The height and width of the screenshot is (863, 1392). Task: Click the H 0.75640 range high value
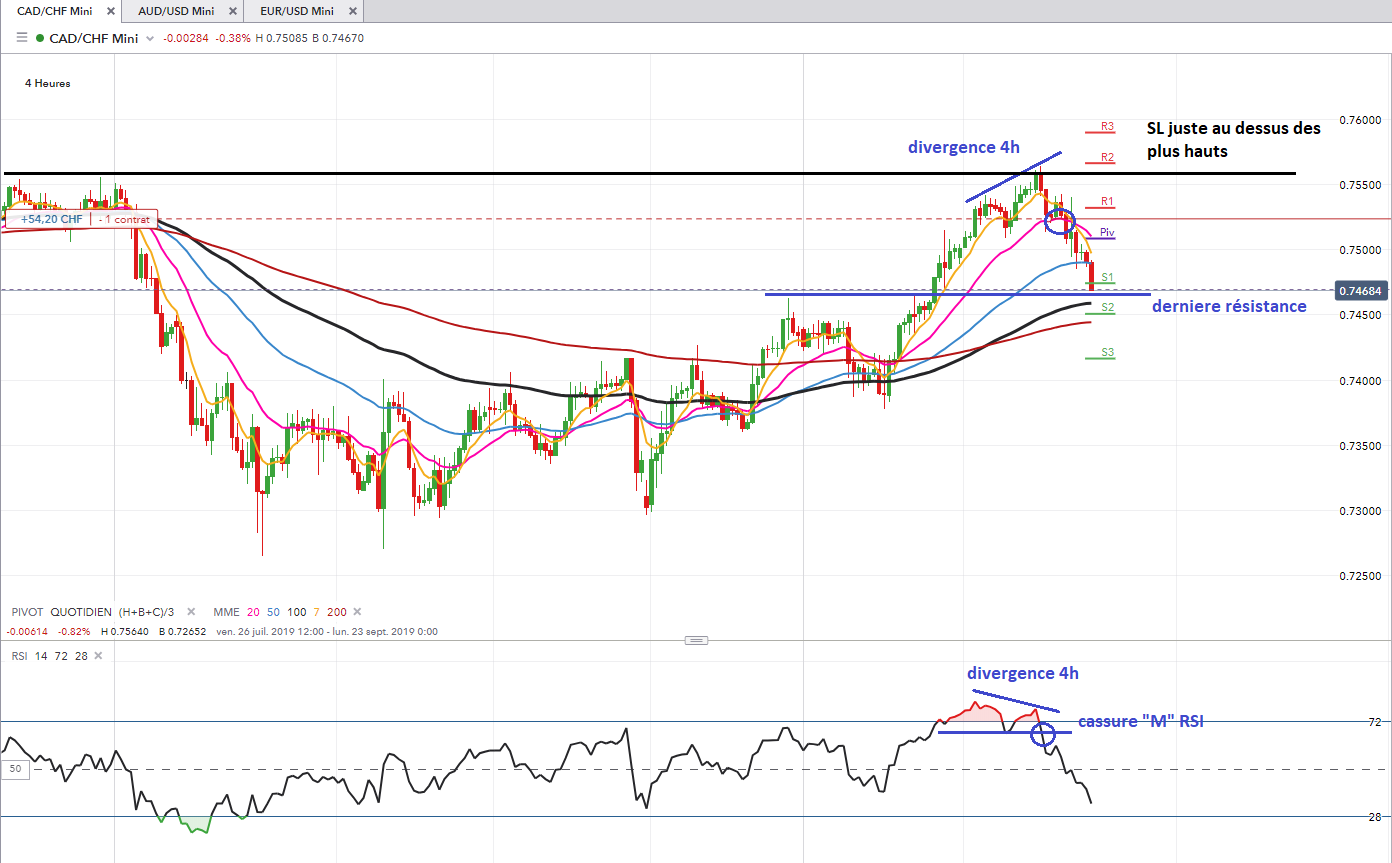126,632
